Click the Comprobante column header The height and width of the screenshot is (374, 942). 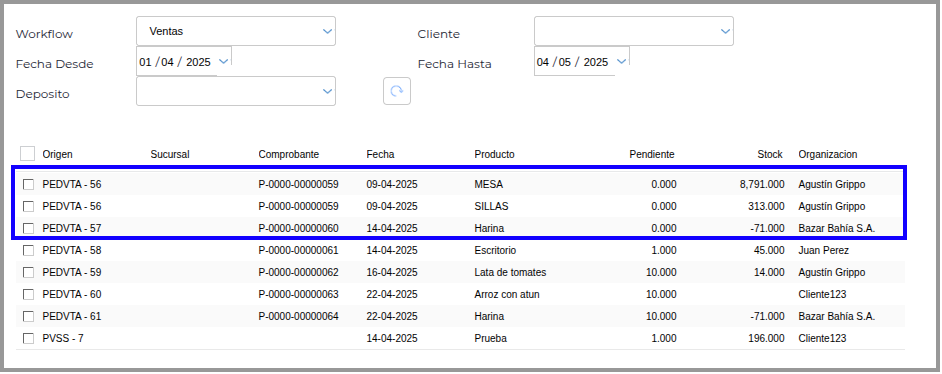click(x=288, y=154)
